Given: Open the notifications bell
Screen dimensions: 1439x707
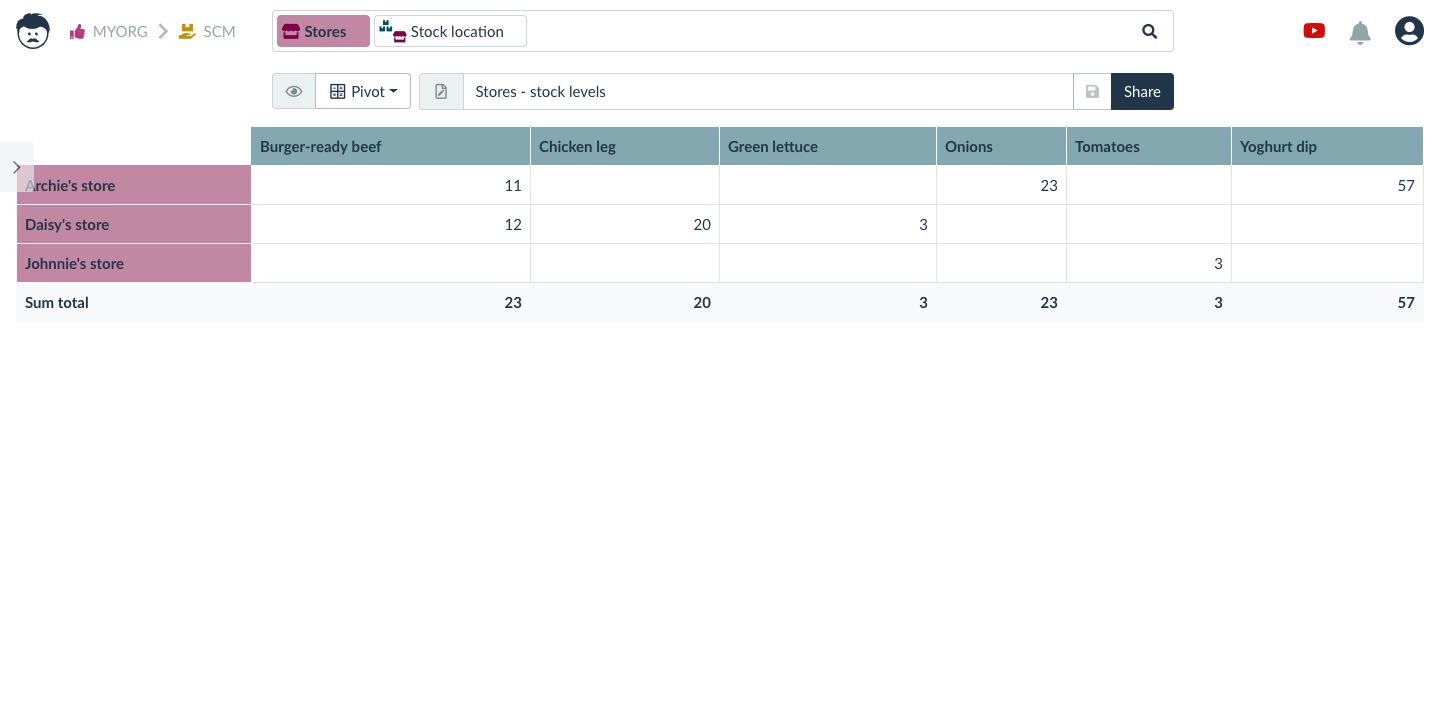Looking at the screenshot, I should [x=1360, y=32].
